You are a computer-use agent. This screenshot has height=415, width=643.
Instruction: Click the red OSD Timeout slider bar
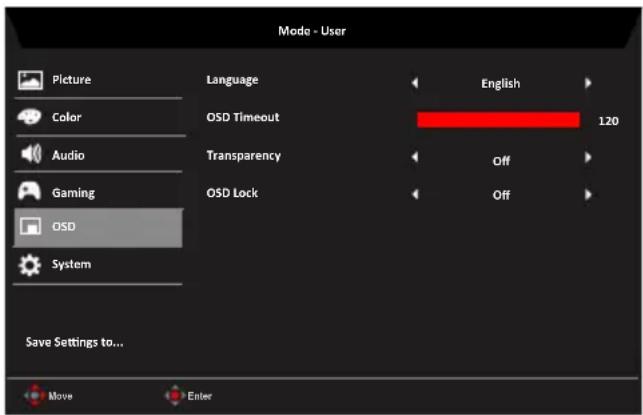[498, 120]
